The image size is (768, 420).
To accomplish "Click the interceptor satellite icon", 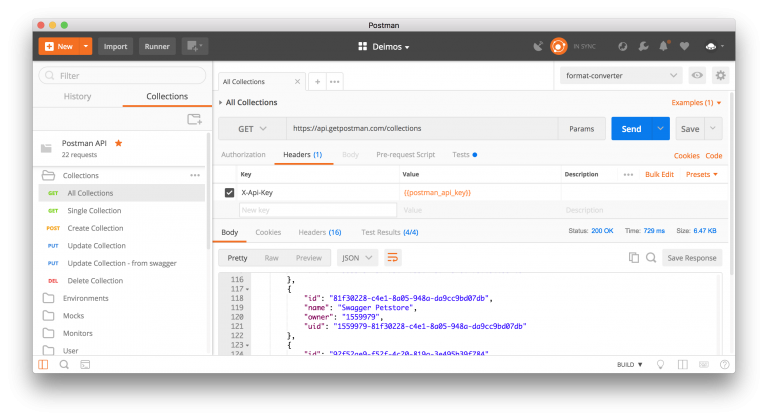I will (x=538, y=47).
